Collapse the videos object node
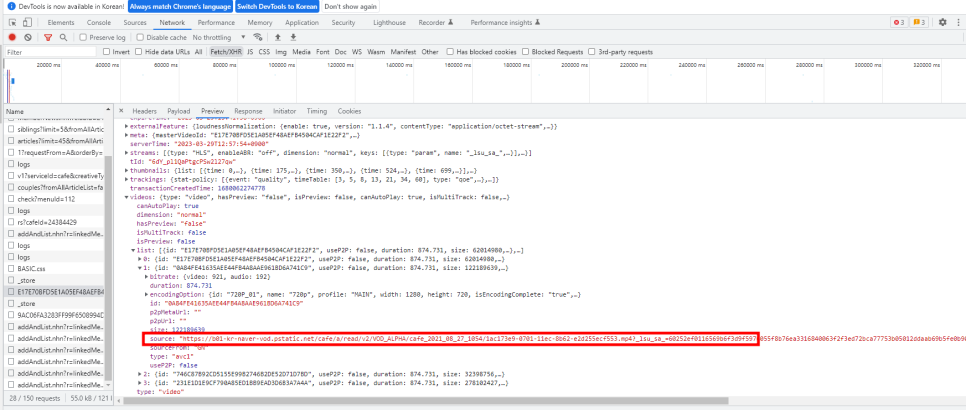 [126, 197]
